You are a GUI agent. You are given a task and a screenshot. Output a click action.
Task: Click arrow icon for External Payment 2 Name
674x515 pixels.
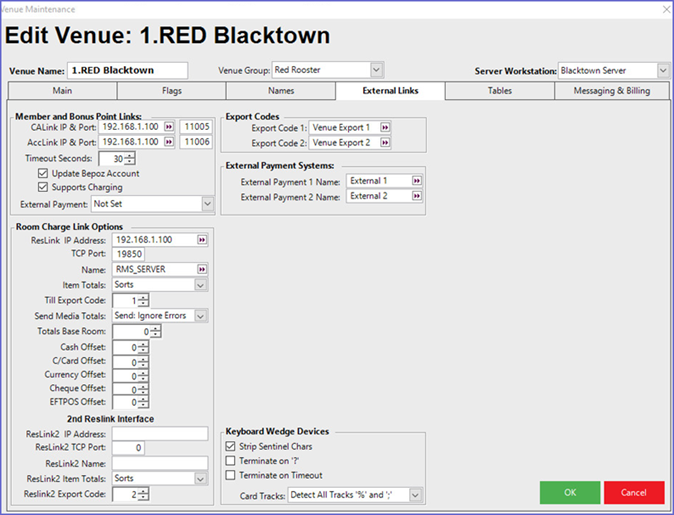click(417, 196)
